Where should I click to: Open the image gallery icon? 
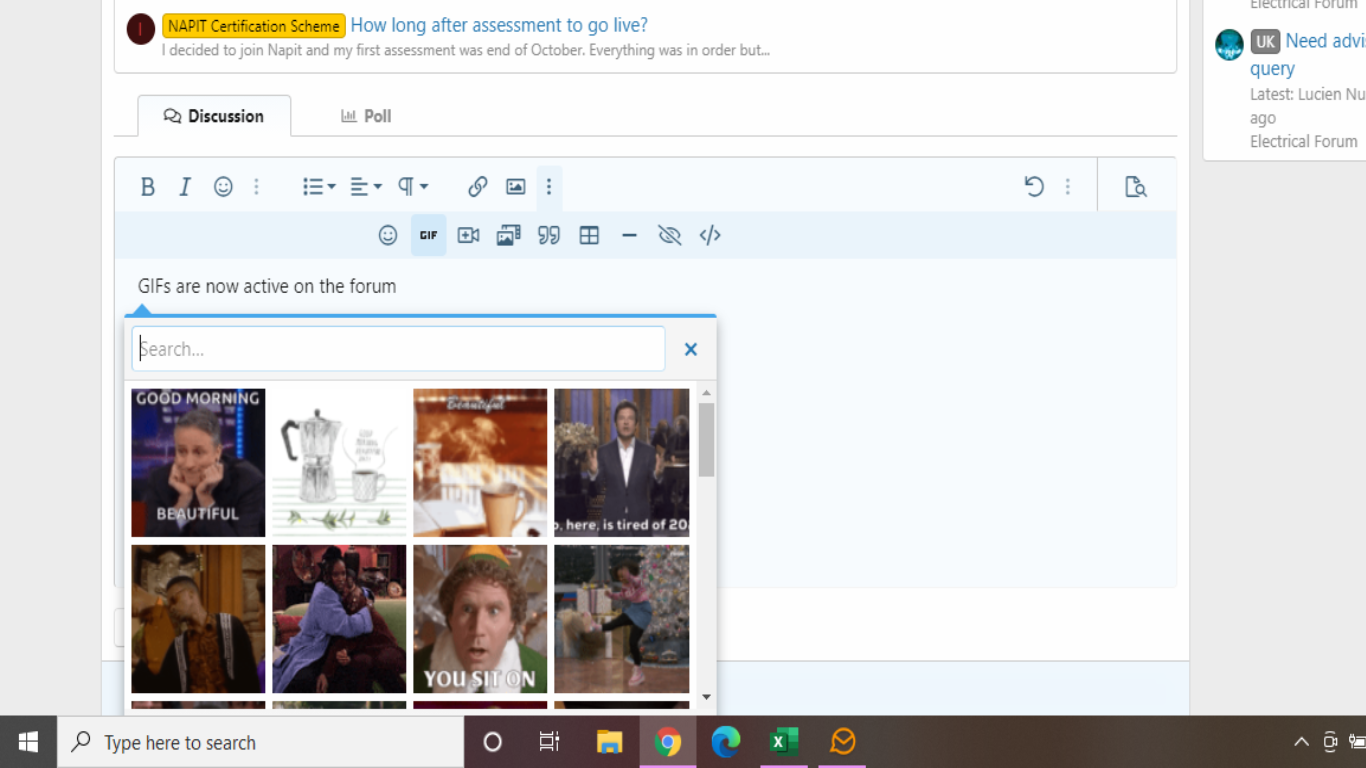[508, 235]
